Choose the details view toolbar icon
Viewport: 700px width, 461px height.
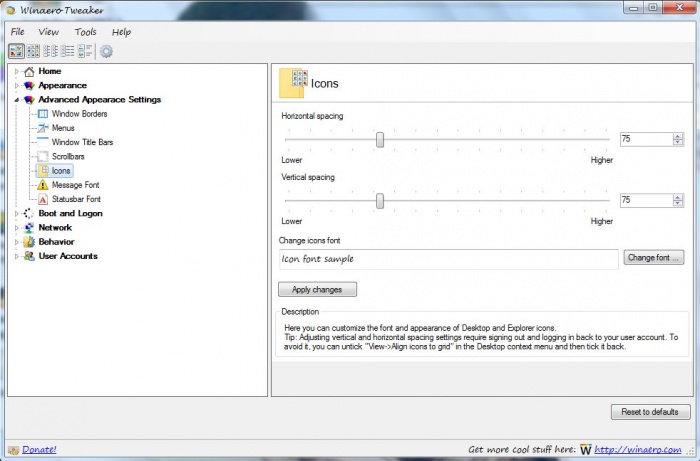pos(84,51)
